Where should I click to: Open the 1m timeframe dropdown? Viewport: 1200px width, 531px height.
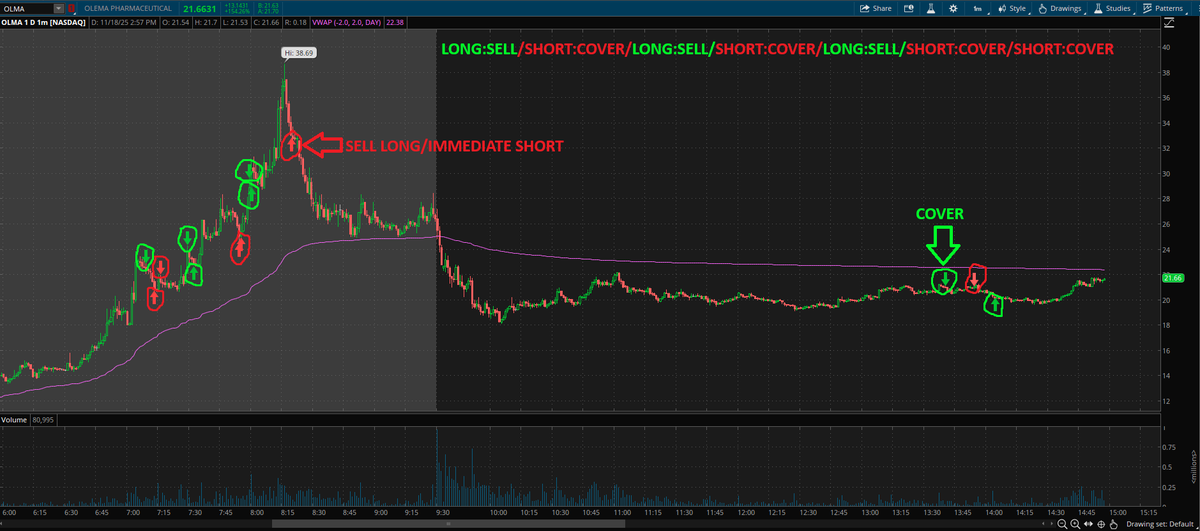pyautogui.click(x=978, y=8)
